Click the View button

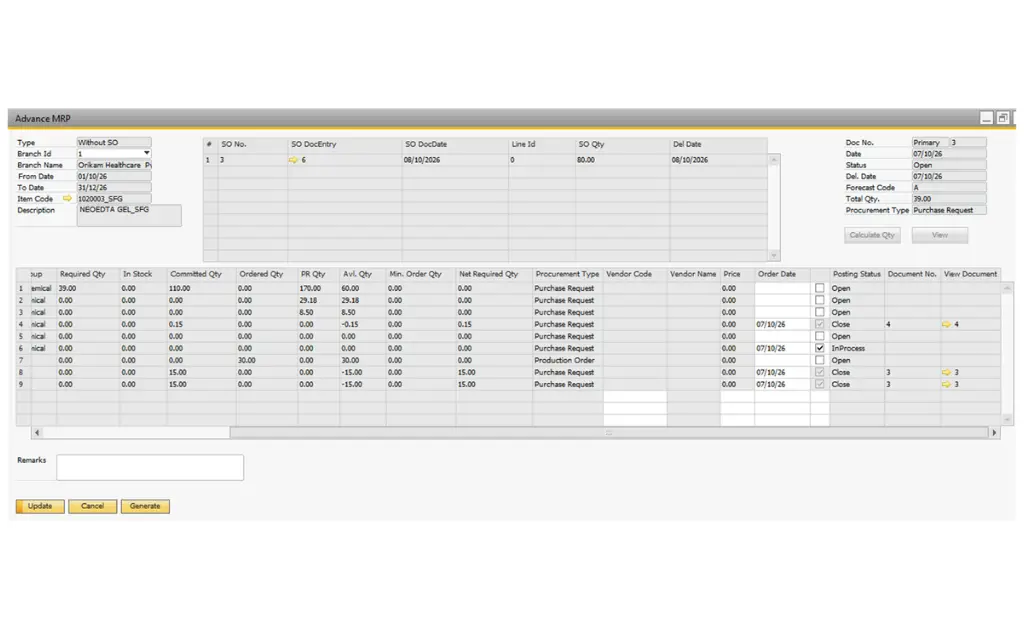pos(940,235)
